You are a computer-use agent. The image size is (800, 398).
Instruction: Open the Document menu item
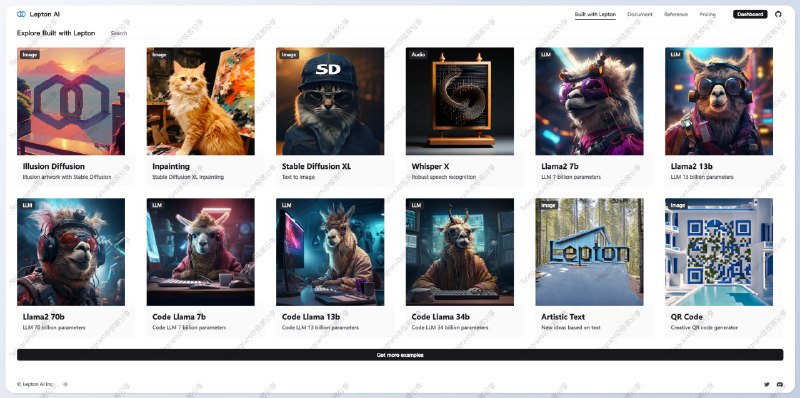640,14
